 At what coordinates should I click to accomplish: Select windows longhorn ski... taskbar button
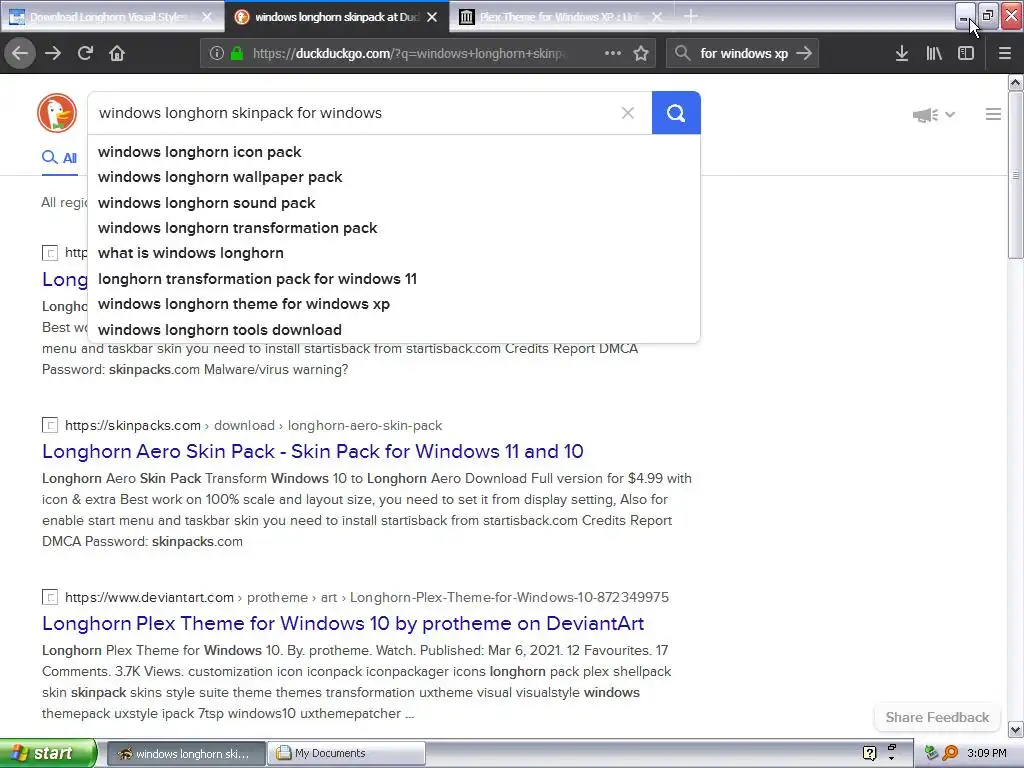tap(185, 754)
